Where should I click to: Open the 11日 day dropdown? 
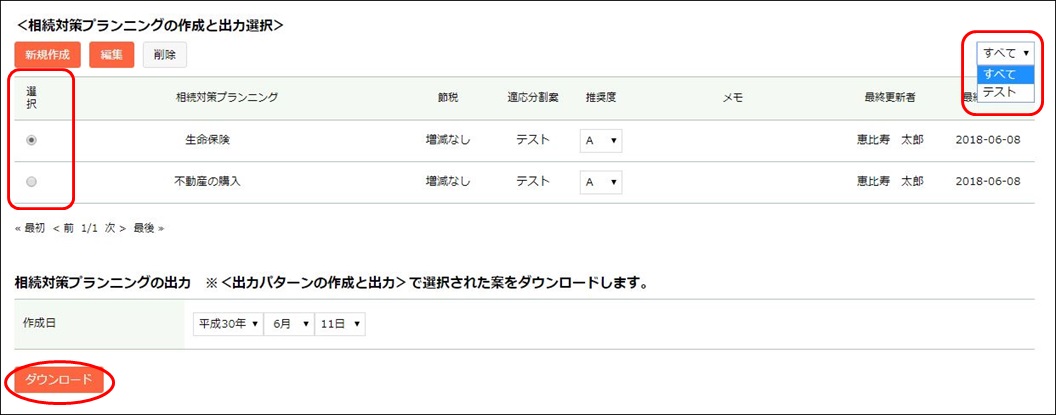(340, 323)
